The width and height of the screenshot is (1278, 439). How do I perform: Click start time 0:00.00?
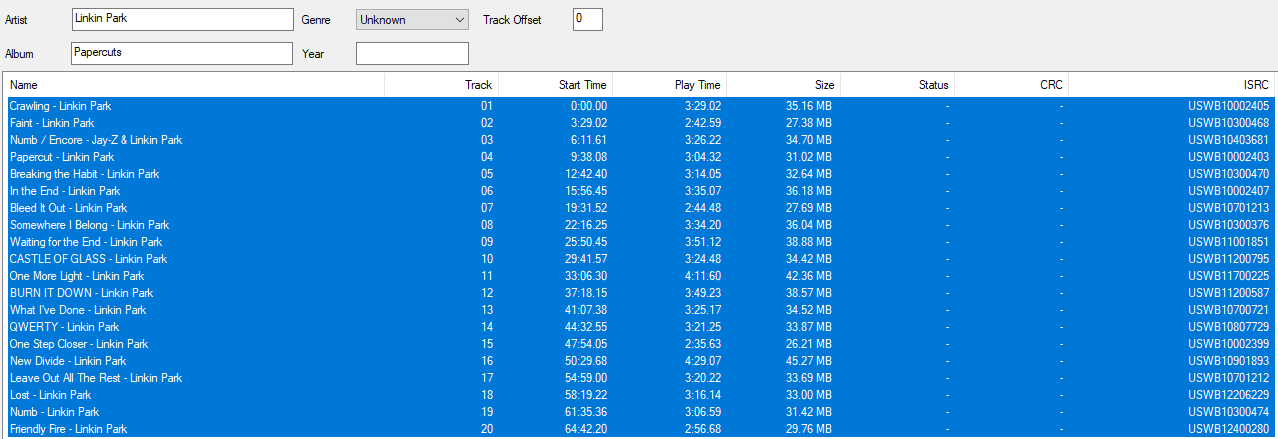pos(589,106)
